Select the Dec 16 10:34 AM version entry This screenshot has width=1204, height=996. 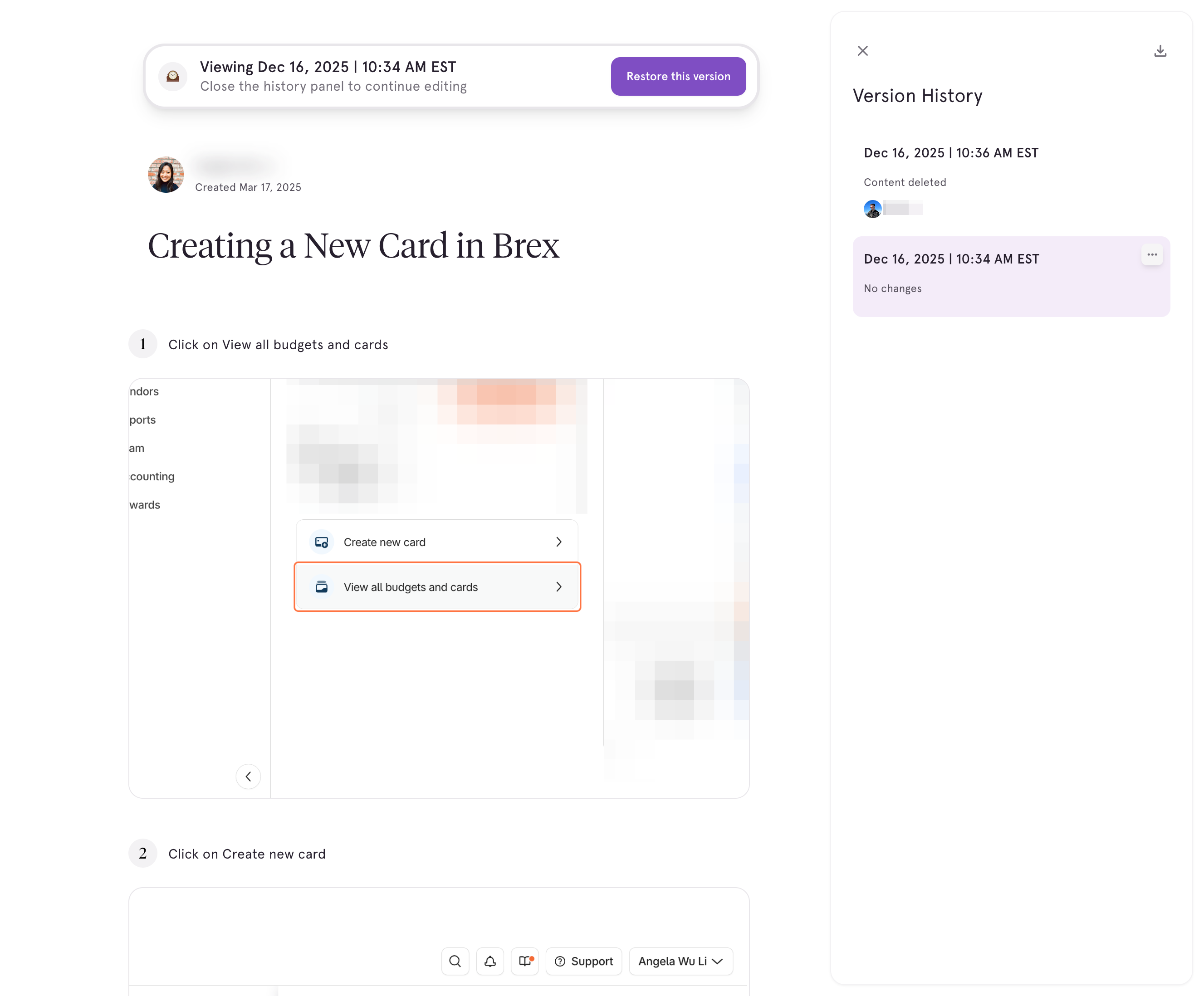(x=1011, y=276)
